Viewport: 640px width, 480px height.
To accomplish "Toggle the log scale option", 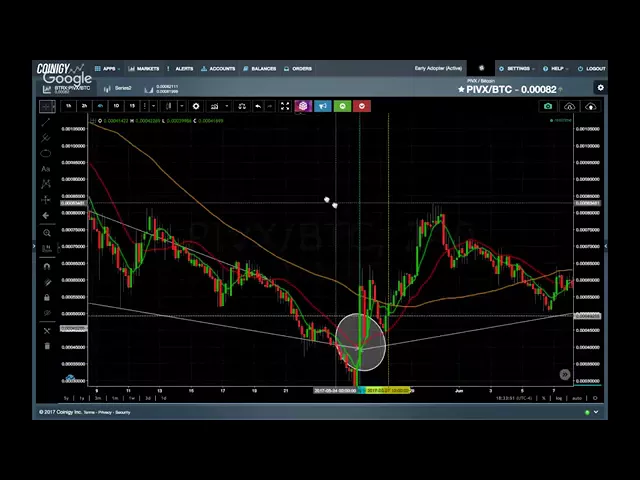I will [559, 398].
